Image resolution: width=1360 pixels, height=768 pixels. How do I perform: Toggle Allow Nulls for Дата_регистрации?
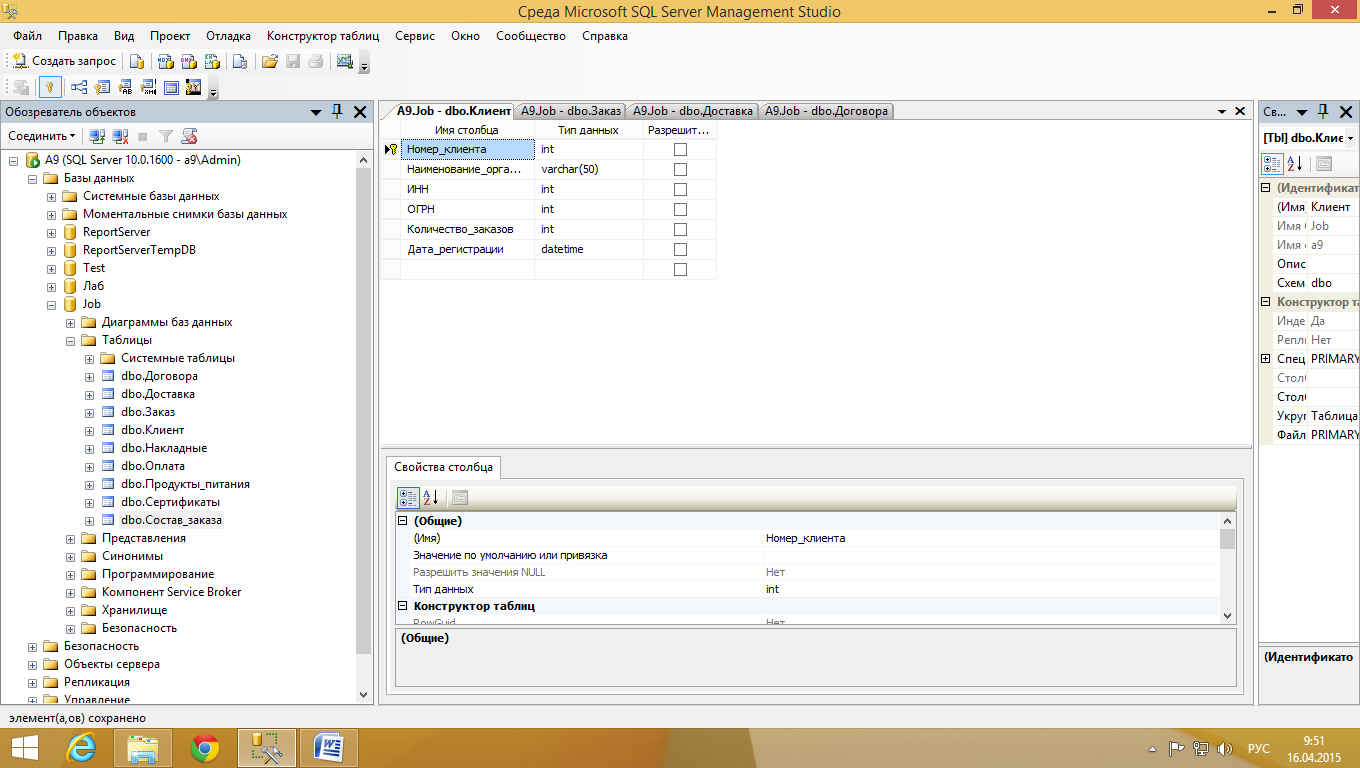[x=680, y=249]
